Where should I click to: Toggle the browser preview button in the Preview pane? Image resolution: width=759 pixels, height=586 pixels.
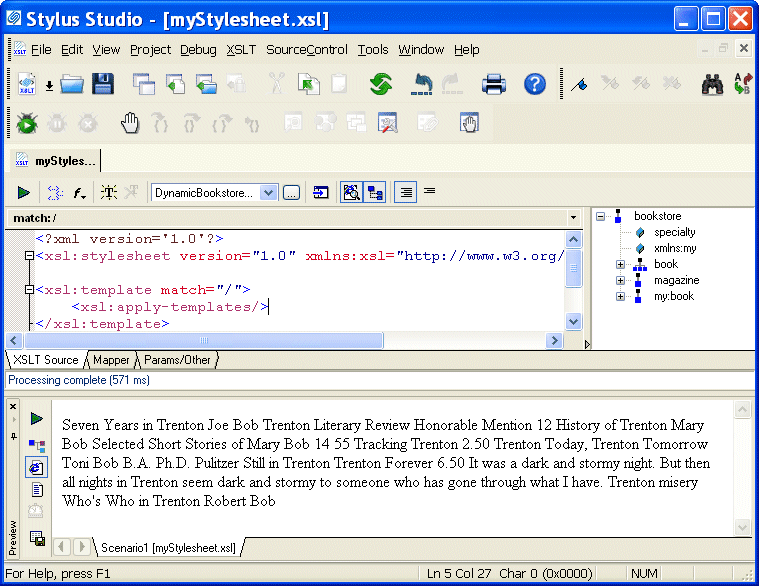(37, 467)
